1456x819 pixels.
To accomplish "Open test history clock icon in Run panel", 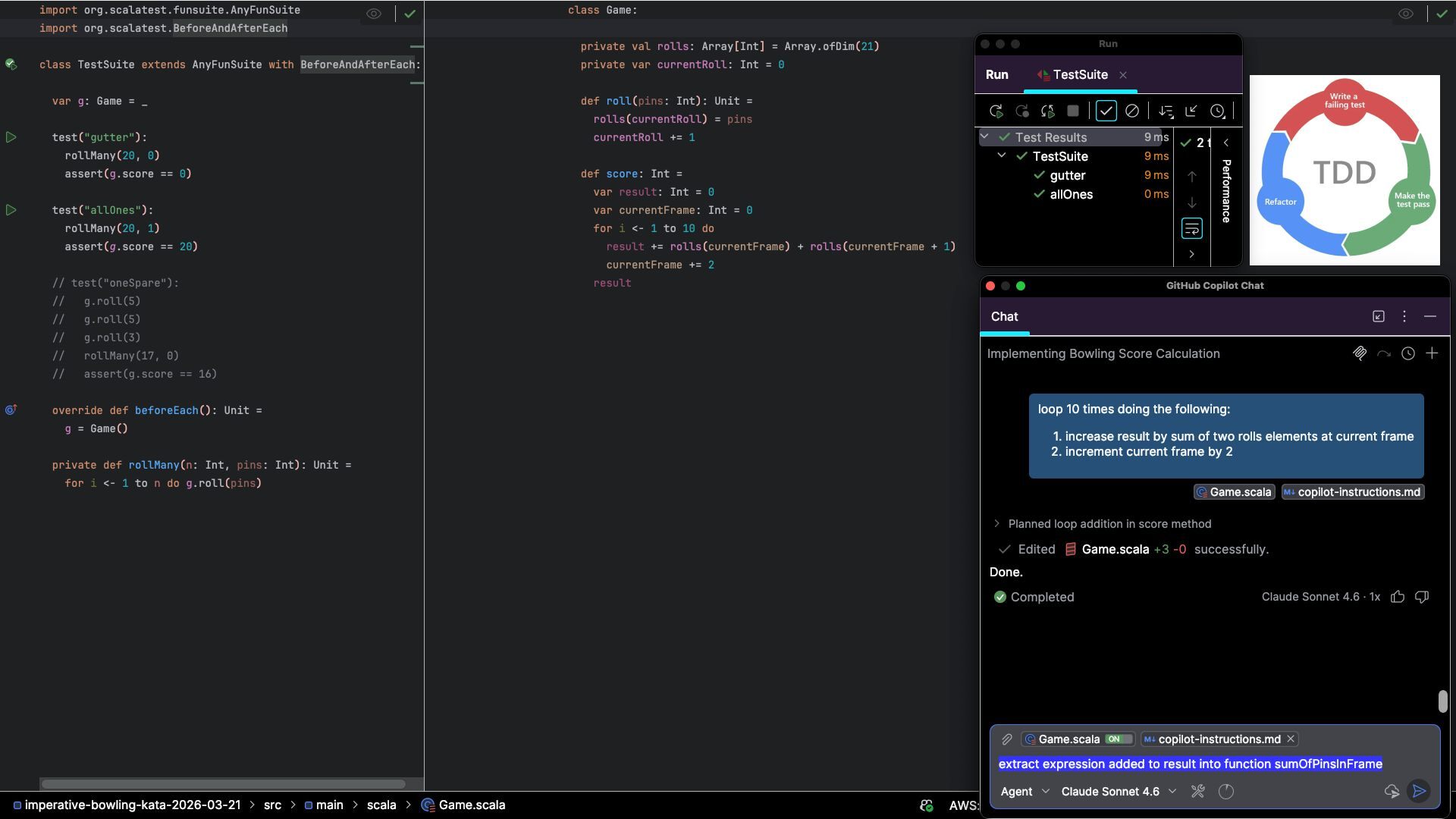I will tap(1217, 111).
